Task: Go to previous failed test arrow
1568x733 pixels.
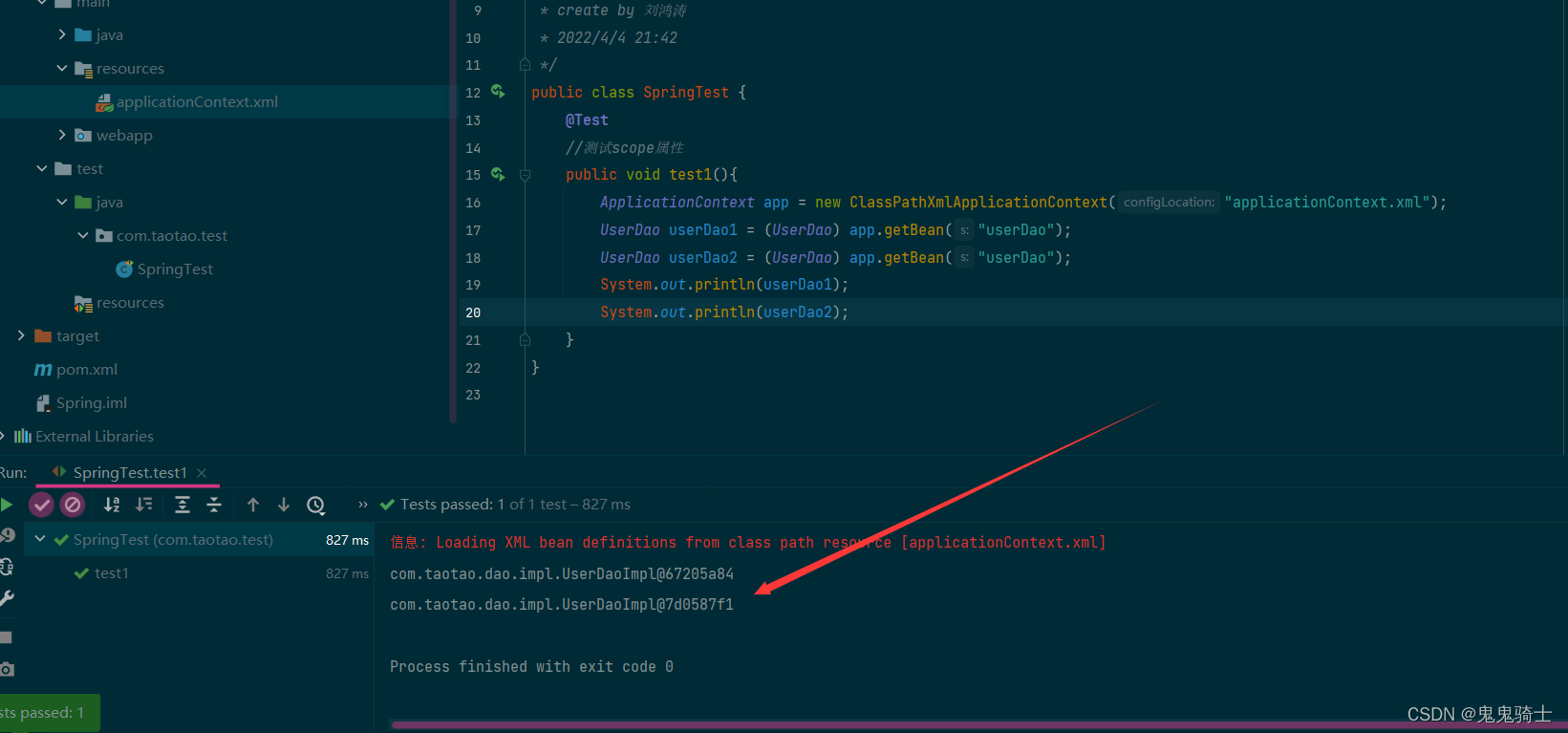Action: tap(253, 505)
